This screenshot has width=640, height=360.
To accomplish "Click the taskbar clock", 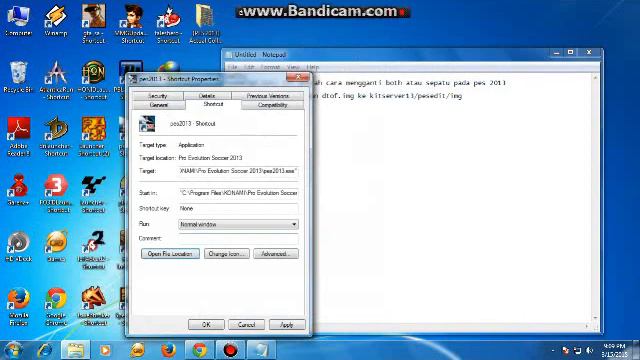I will tap(614, 350).
